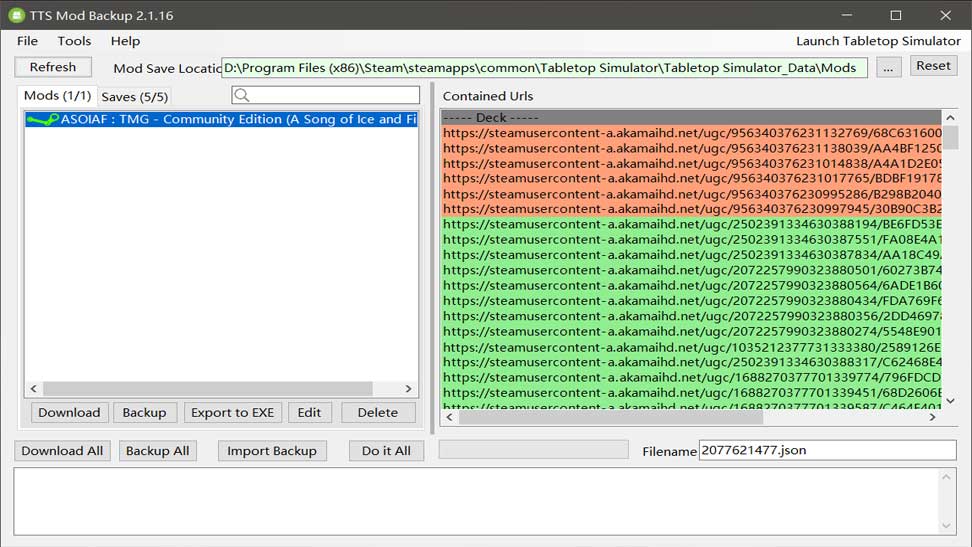Click the search magnifier icon
This screenshot has width=972, height=547.
pos(241,96)
